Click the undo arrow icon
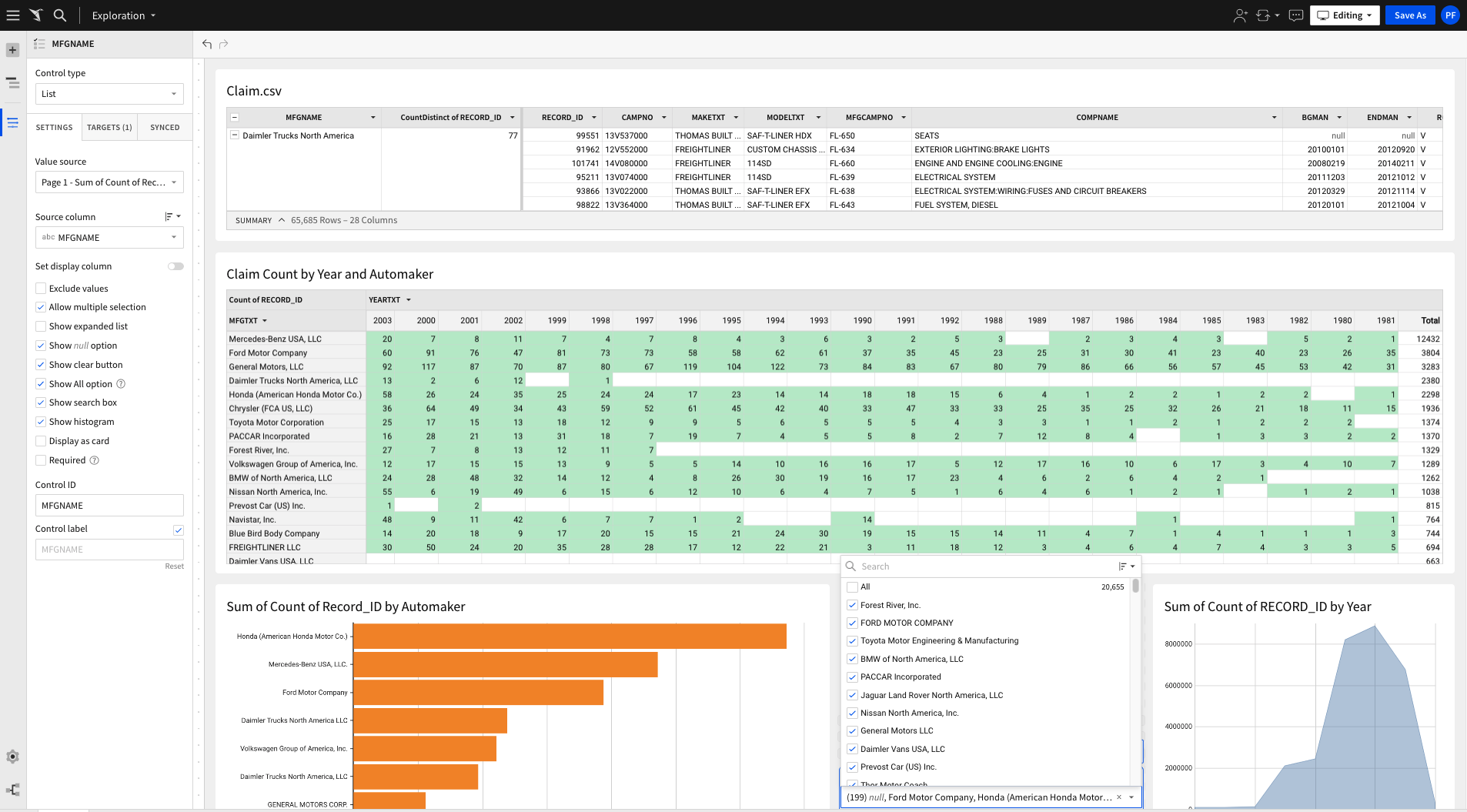The height and width of the screenshot is (812, 1467). (x=207, y=44)
